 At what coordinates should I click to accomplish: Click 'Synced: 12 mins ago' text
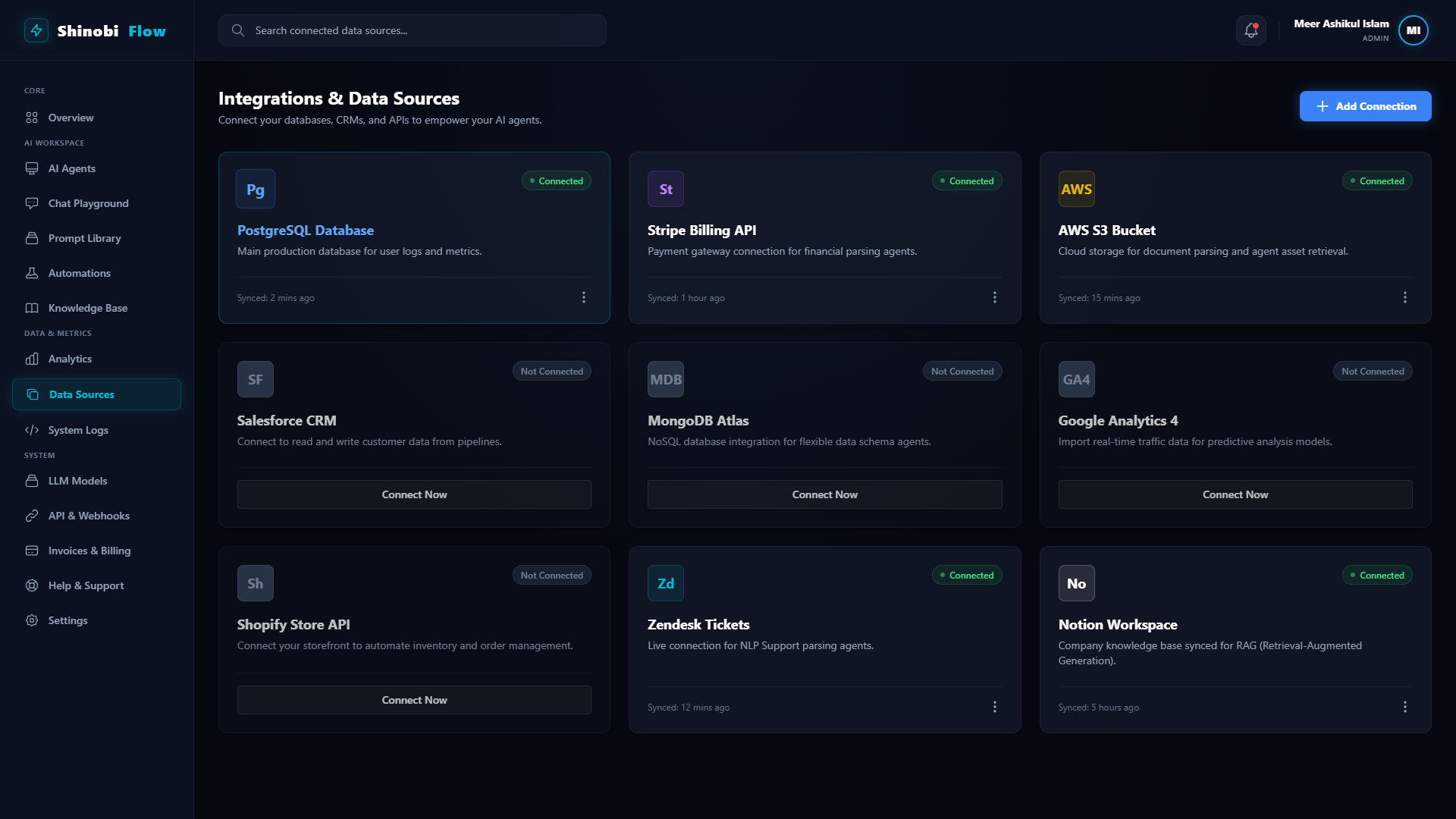pos(689,708)
